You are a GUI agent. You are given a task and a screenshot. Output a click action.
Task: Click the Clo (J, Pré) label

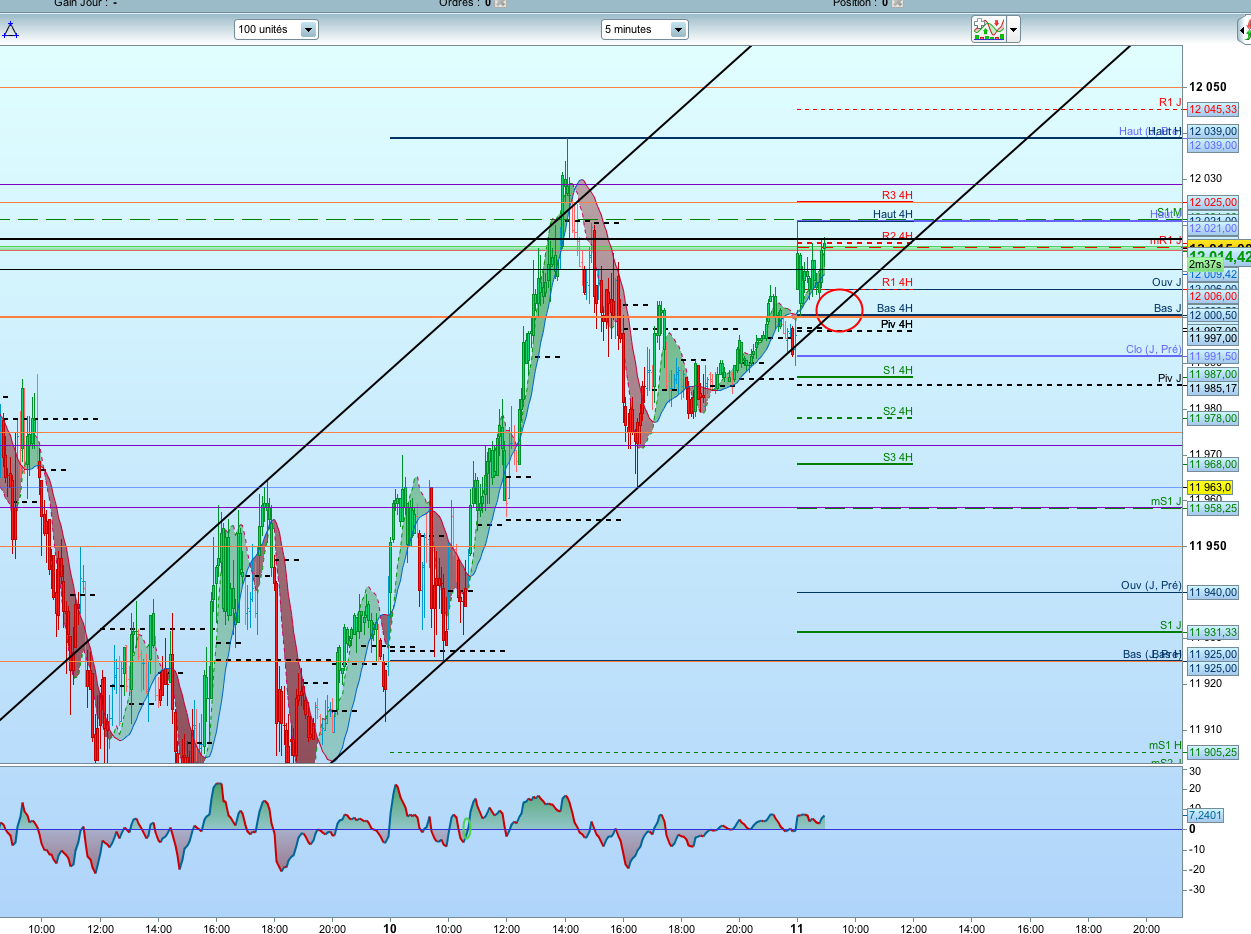pos(1153,349)
